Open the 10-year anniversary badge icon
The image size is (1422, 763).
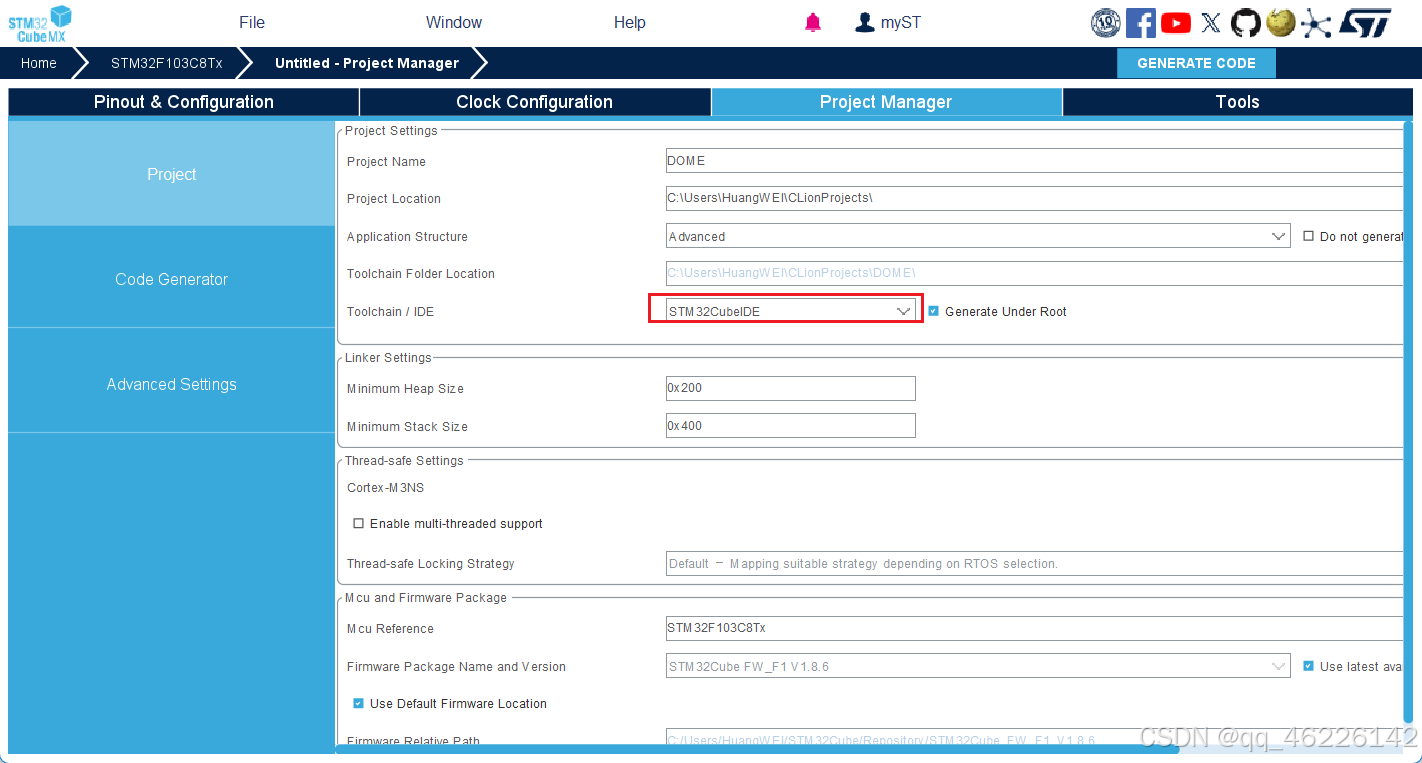(x=1105, y=22)
